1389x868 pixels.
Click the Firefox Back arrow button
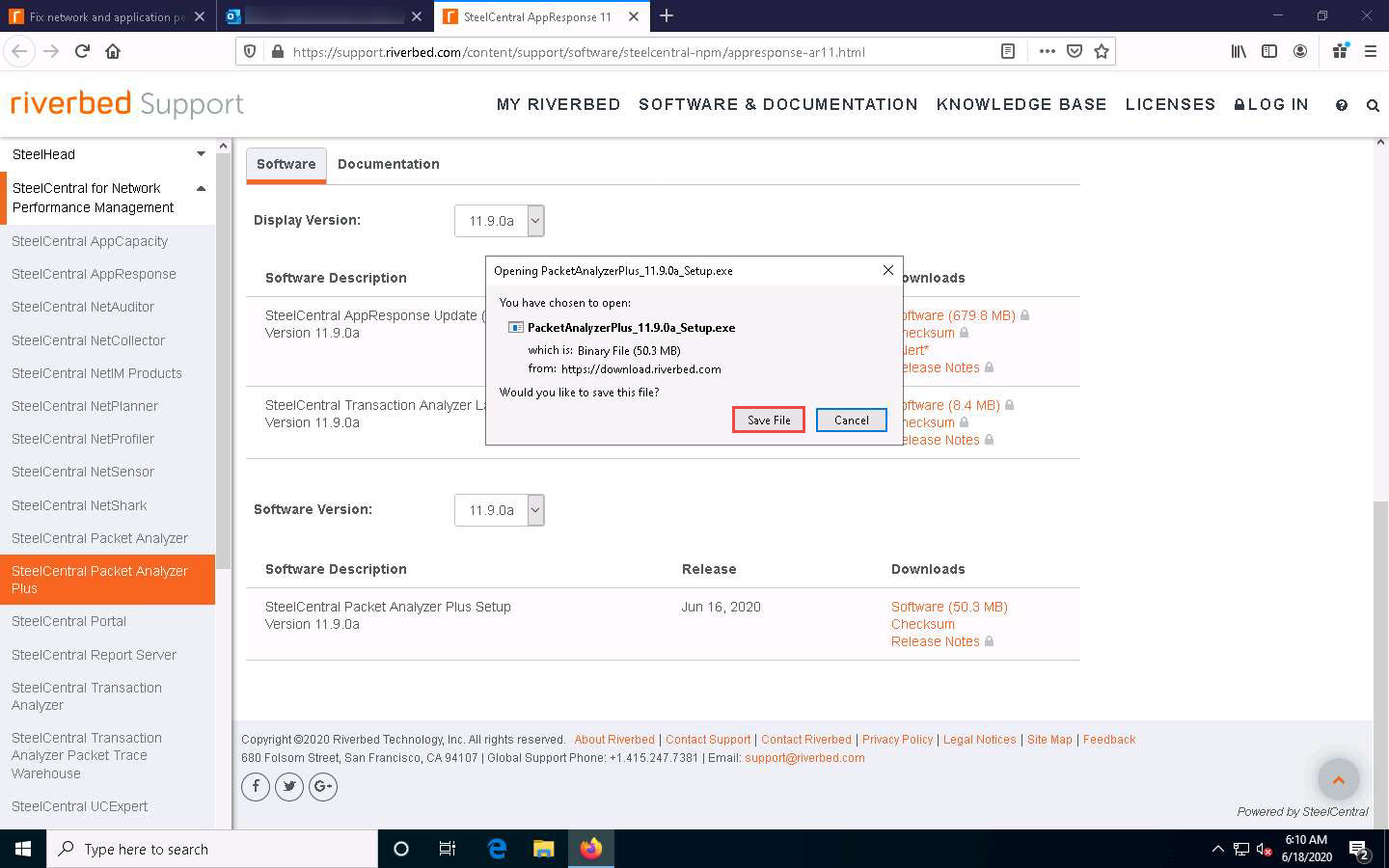click(x=20, y=51)
